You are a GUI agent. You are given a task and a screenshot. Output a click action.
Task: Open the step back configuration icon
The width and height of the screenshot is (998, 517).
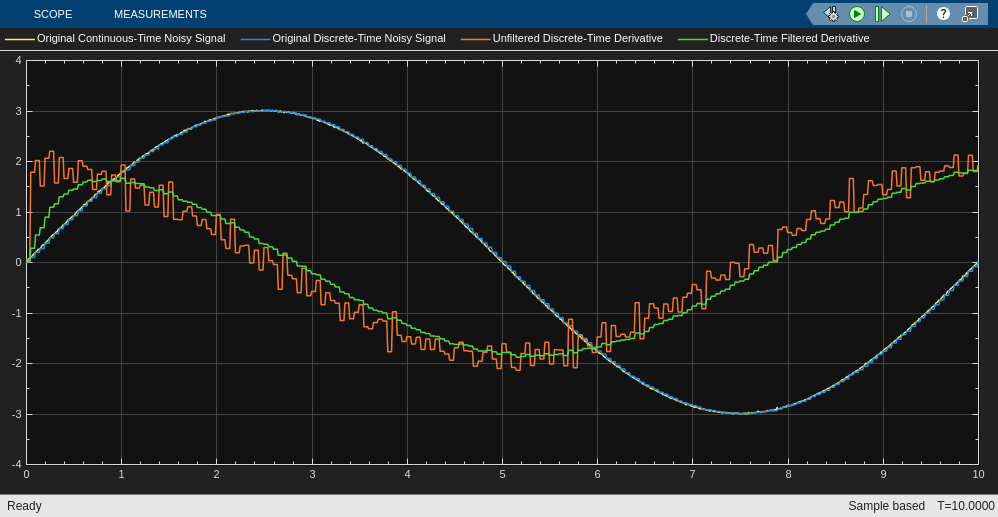click(831, 14)
